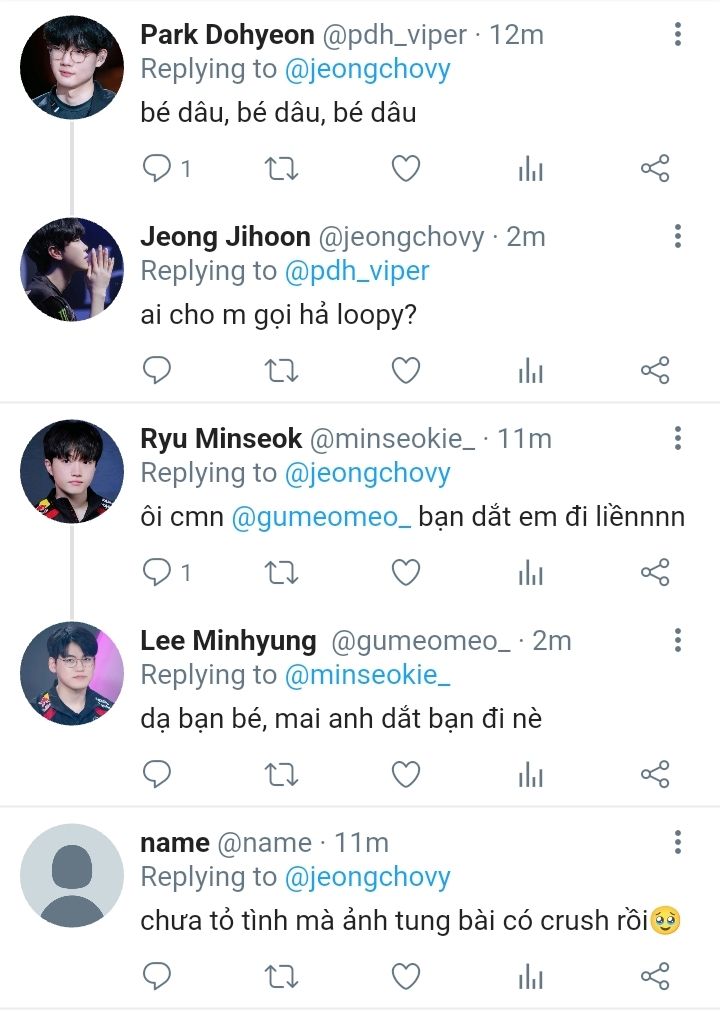The image size is (720, 1014).
Task: Open the @gumeomeo_ mention in Minseok's tweet
Action: pos(321,518)
